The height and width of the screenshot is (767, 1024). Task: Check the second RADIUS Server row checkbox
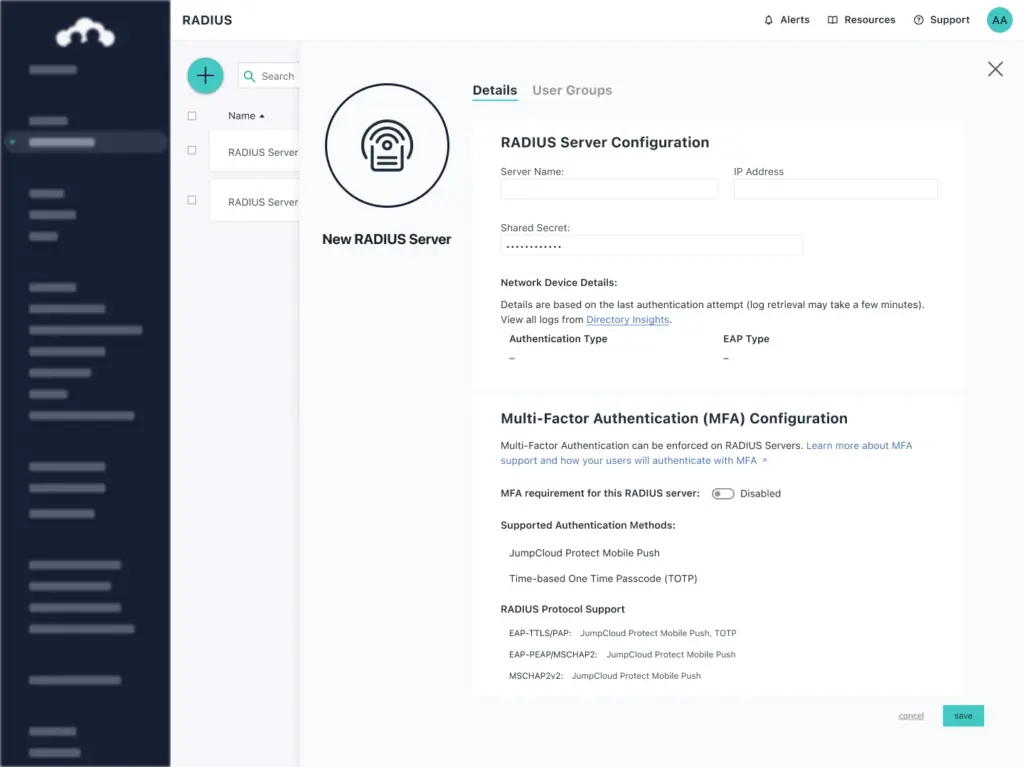pyautogui.click(x=192, y=200)
